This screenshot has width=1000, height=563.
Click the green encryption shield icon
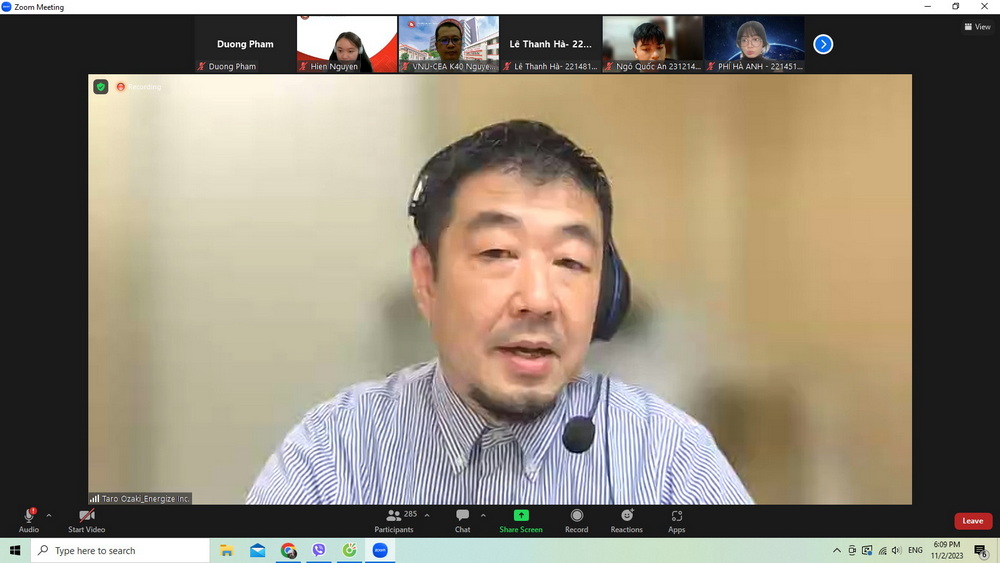[x=101, y=87]
